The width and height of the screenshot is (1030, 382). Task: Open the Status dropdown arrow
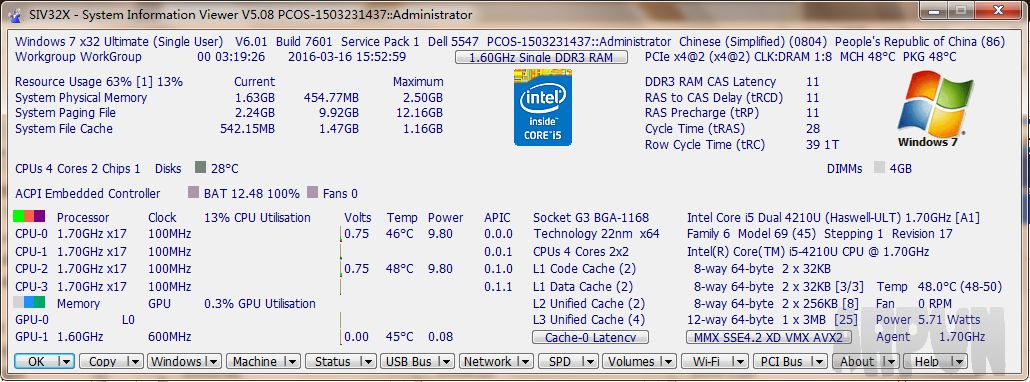click(368, 361)
